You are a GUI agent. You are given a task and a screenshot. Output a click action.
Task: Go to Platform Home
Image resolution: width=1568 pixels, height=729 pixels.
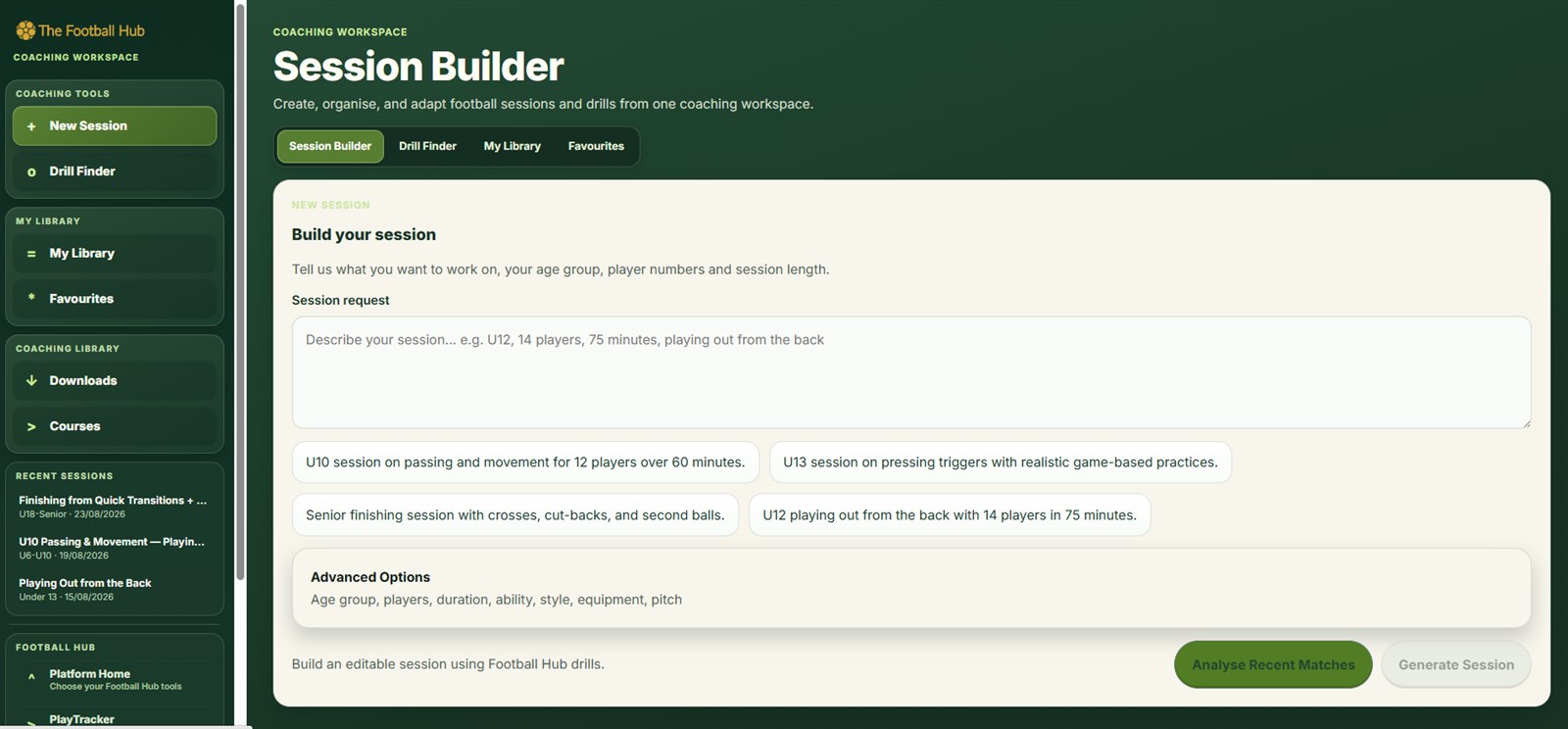[x=115, y=679]
